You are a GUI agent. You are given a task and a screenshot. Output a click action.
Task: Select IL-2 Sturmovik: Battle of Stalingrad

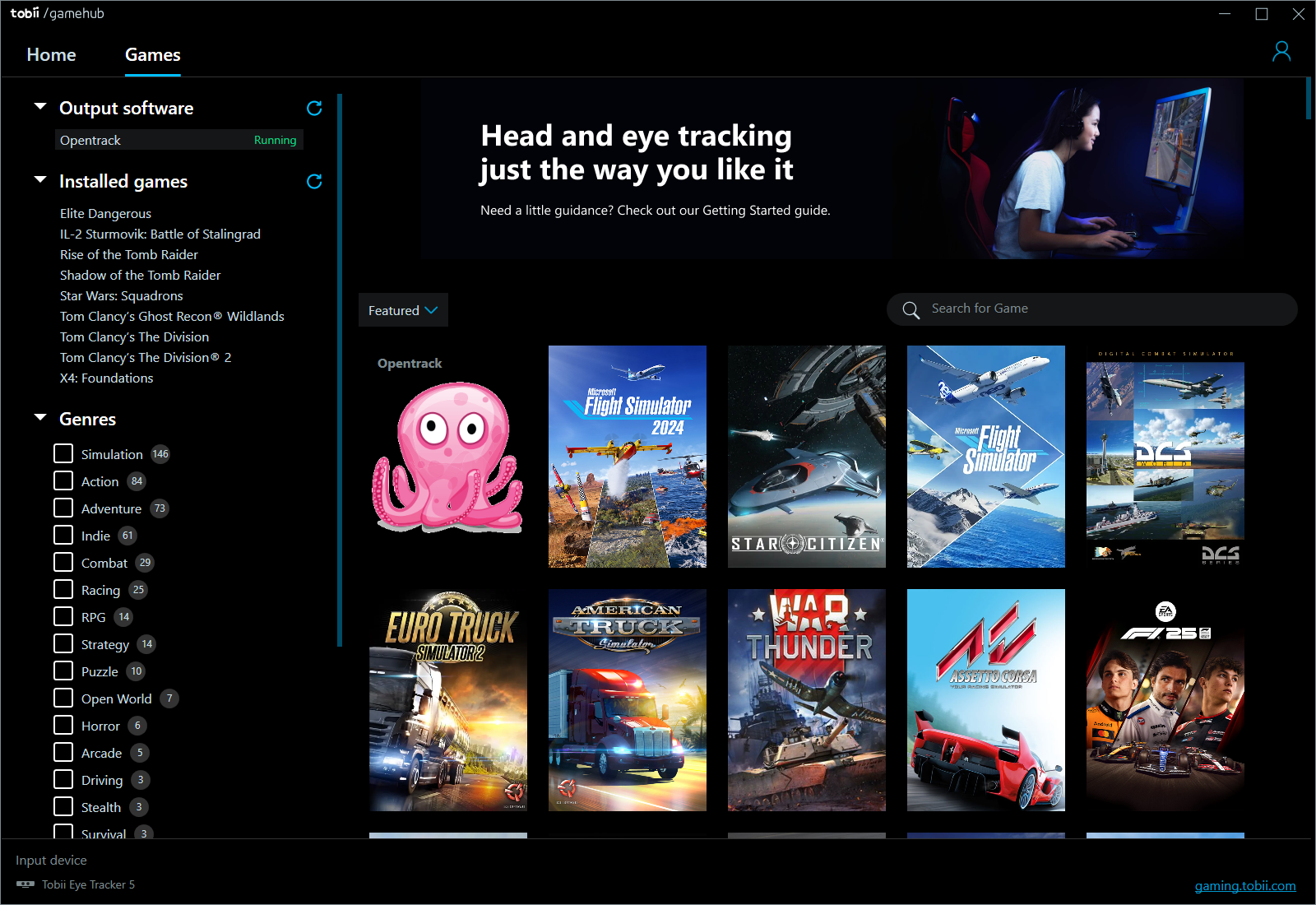(x=160, y=234)
